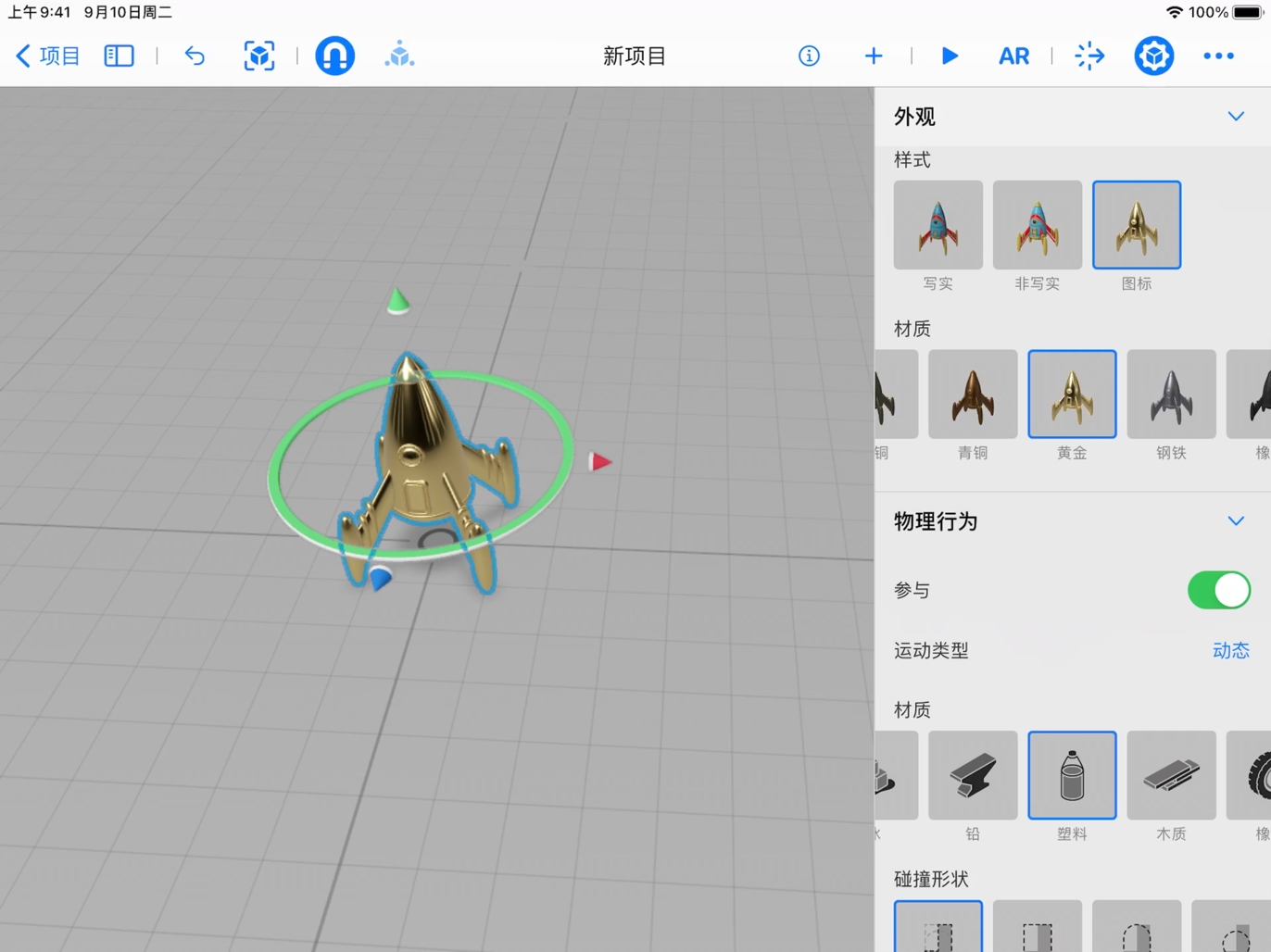The image size is (1271, 952).
Task: Tap the 上午9:41 clock in status bar
Action: coord(39,12)
